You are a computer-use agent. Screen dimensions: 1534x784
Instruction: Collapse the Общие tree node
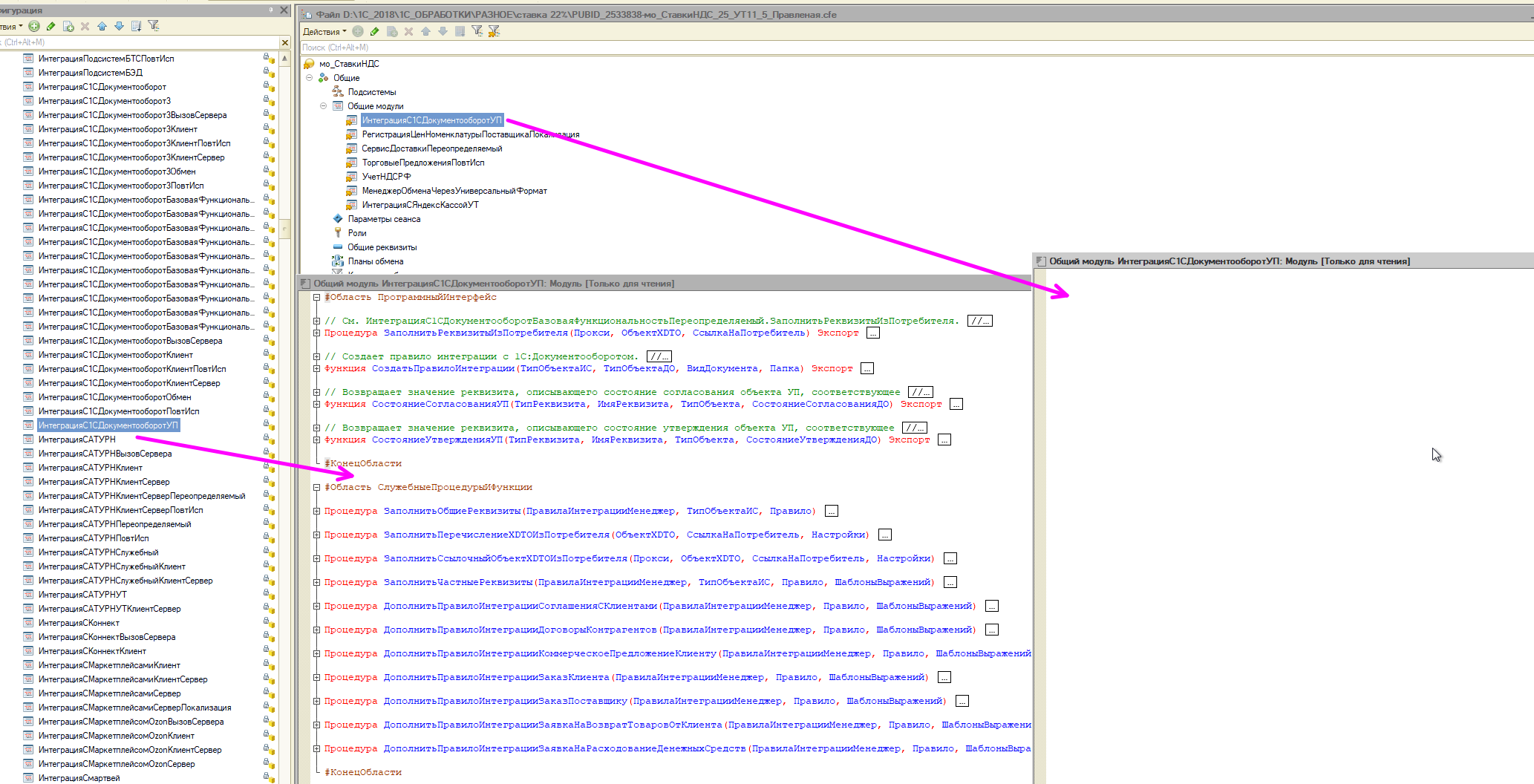310,78
